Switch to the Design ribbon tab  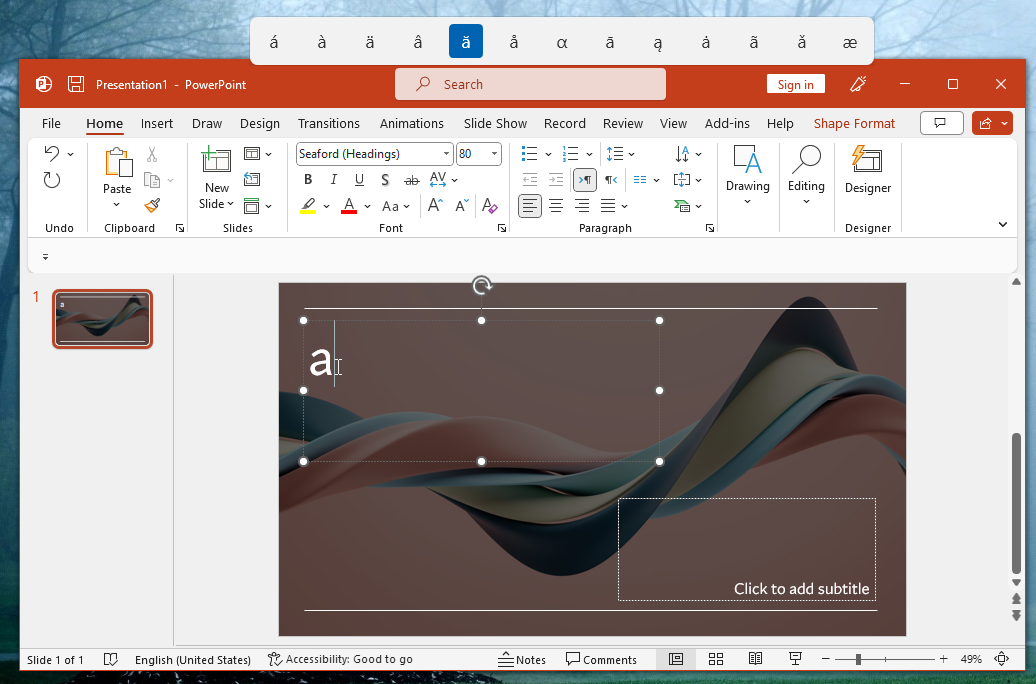point(259,123)
